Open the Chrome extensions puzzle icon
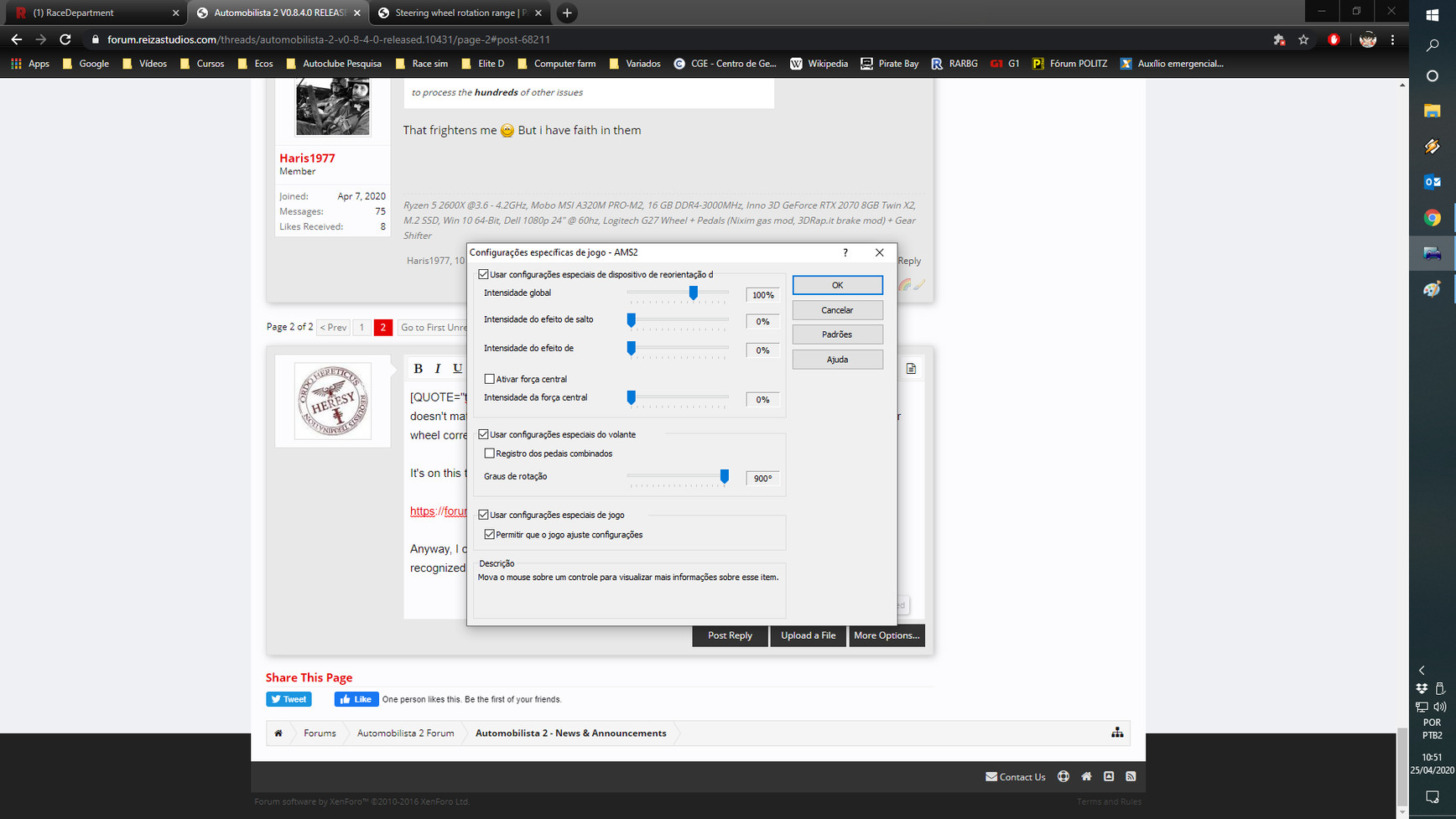 [1279, 39]
